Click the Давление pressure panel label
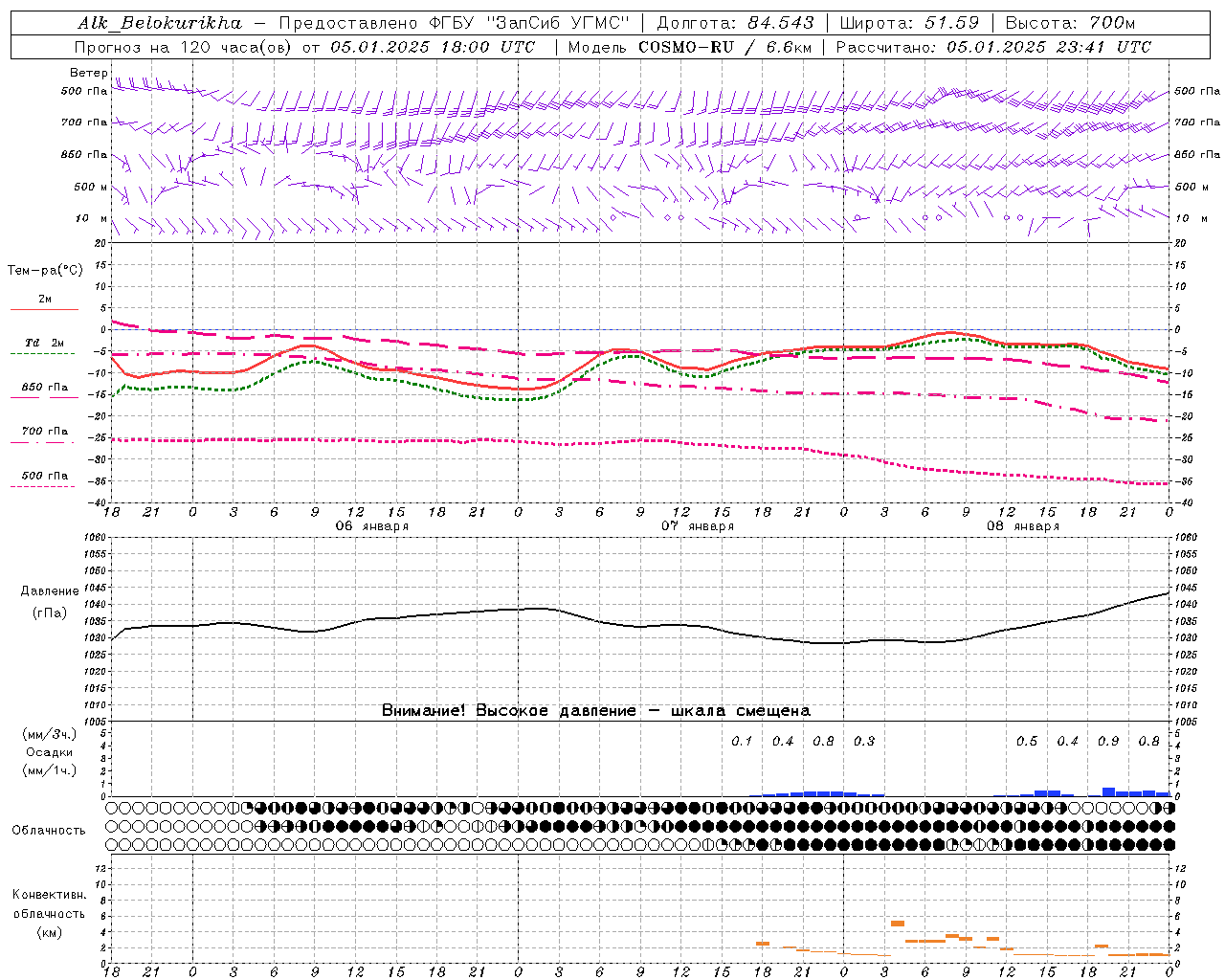The width and height of the screenshot is (1225, 980). (50, 591)
